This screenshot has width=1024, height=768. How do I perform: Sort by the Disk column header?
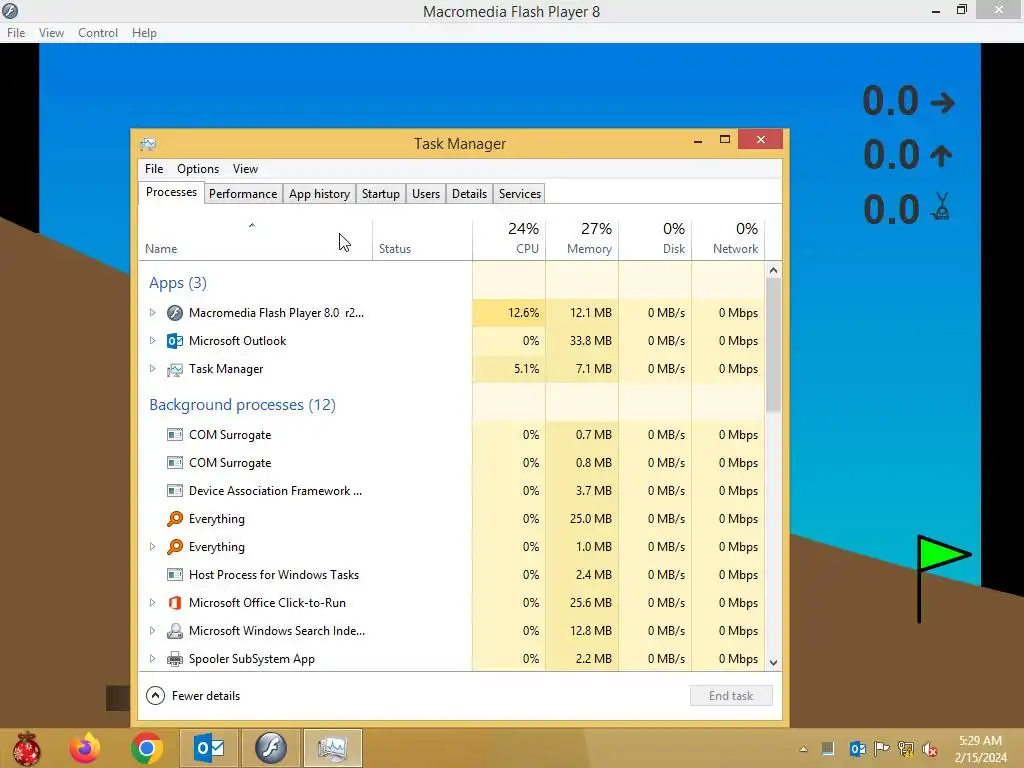[x=655, y=239]
